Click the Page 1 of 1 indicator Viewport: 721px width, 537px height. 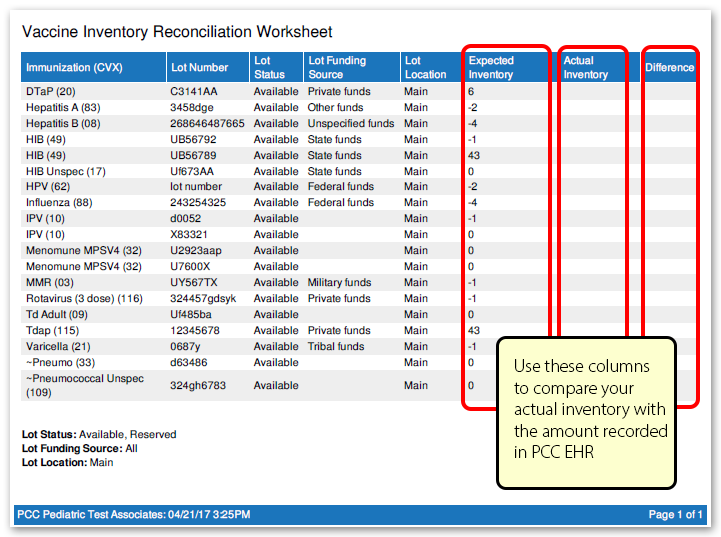(x=675, y=514)
